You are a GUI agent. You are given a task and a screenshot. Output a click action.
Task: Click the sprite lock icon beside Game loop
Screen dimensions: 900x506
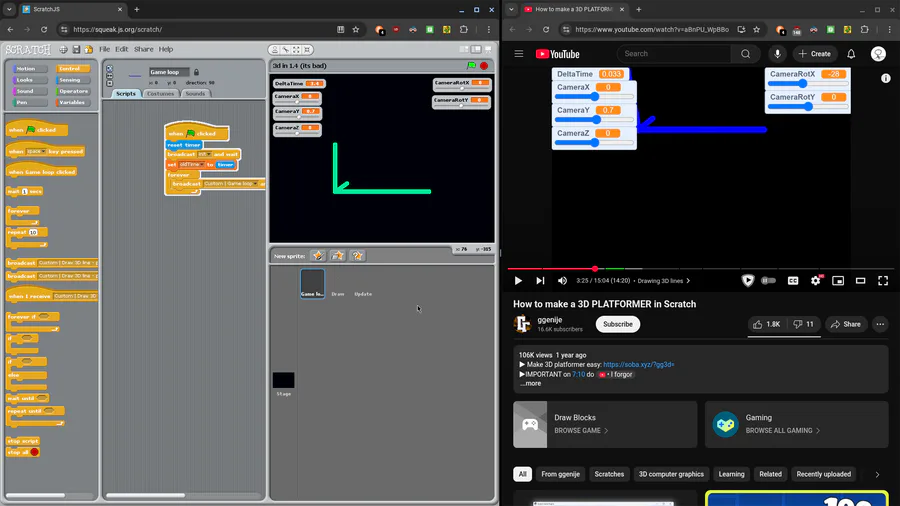196,72
